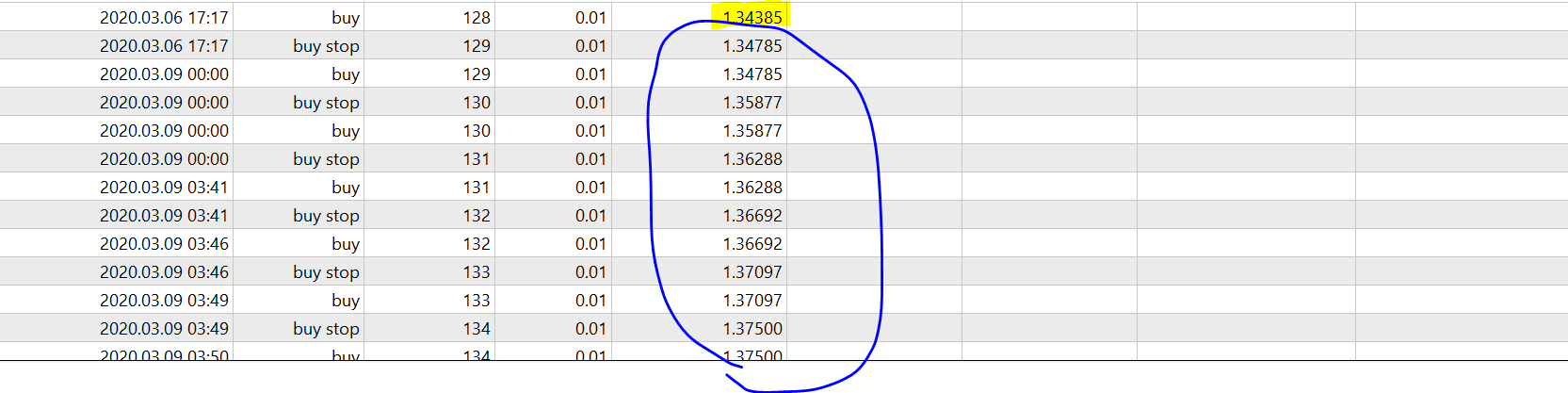Select order number 129 in the buy stop row

pos(477,45)
